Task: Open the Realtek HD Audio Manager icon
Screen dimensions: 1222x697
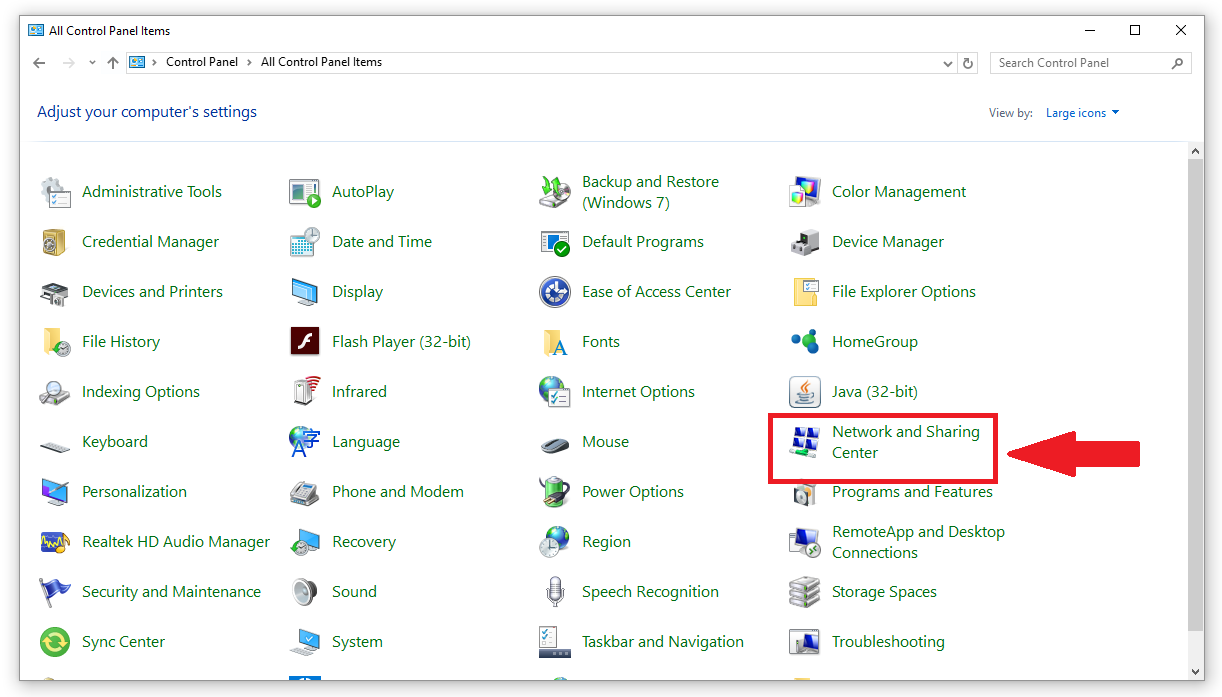Action: pos(55,542)
